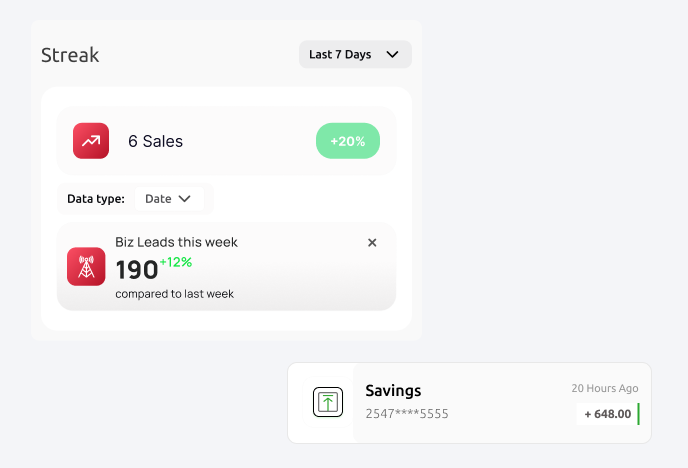Click the Streak panel heading
Viewport: 688px width, 468px height.
(x=70, y=55)
